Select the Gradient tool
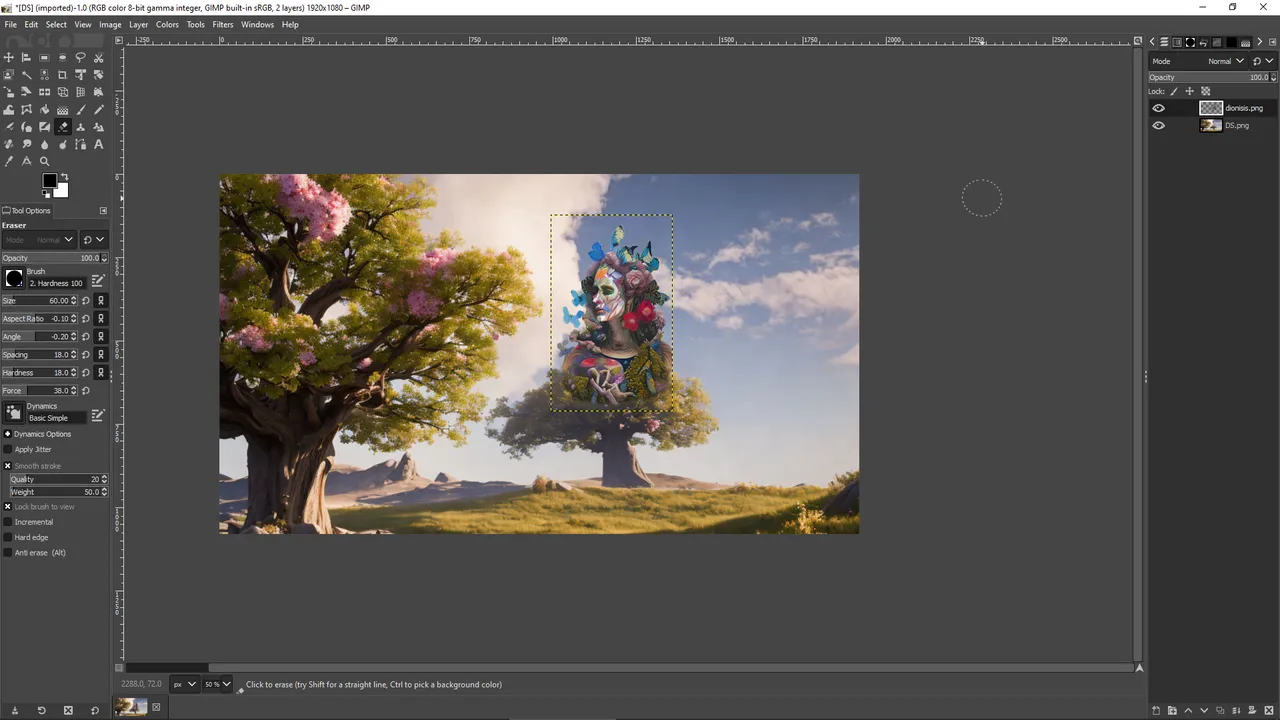 click(62, 110)
